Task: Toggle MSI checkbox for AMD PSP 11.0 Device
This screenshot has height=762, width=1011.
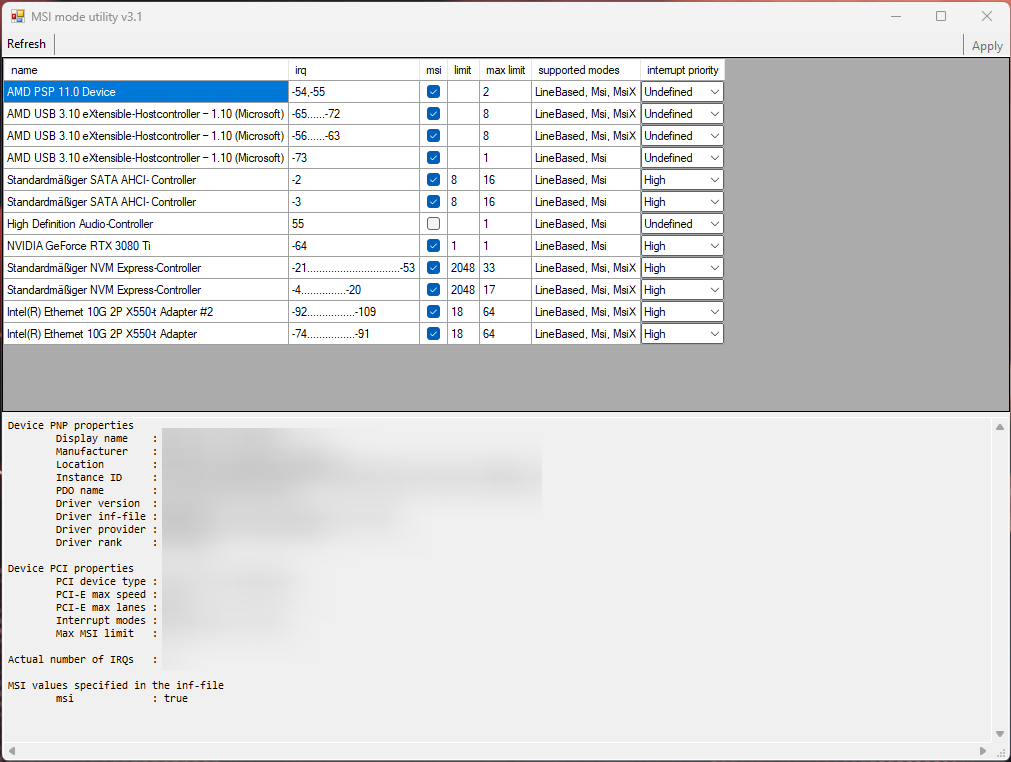Action: 433,92
